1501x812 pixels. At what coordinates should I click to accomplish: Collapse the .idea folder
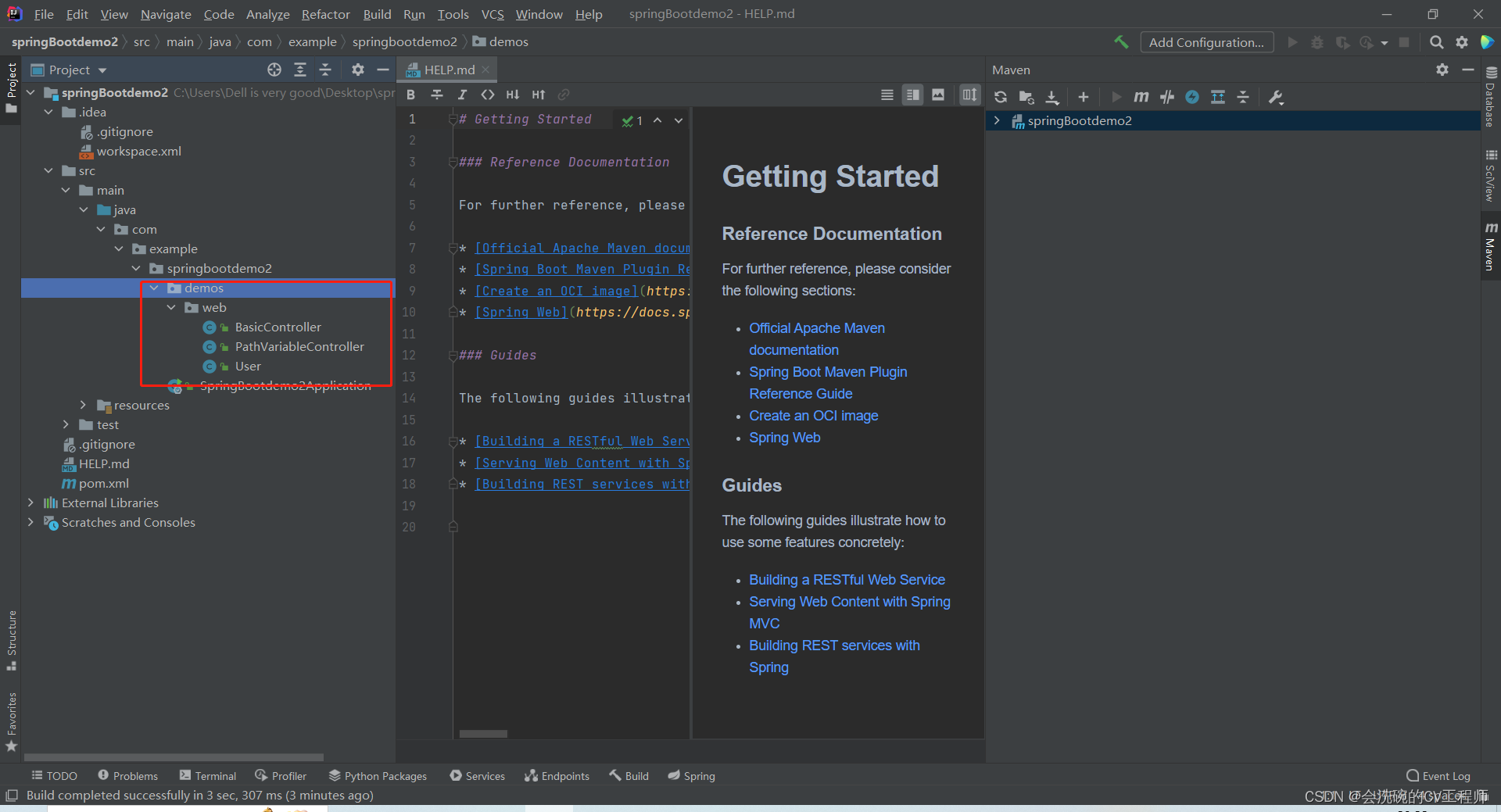point(48,112)
